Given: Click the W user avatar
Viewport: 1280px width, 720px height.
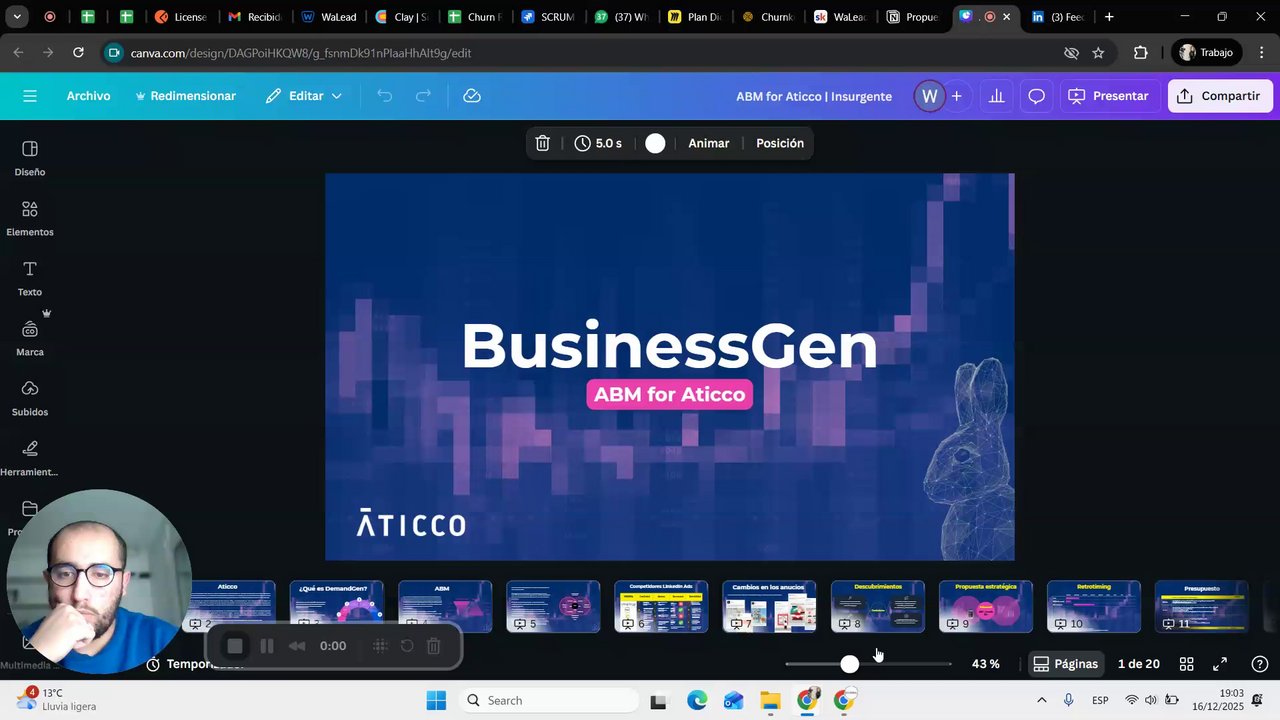Looking at the screenshot, I should point(929,96).
